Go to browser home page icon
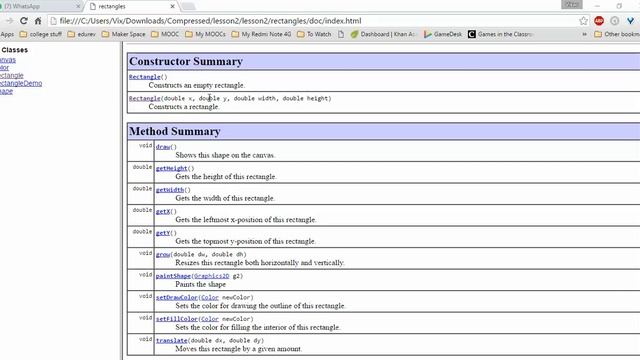 pos(38,21)
